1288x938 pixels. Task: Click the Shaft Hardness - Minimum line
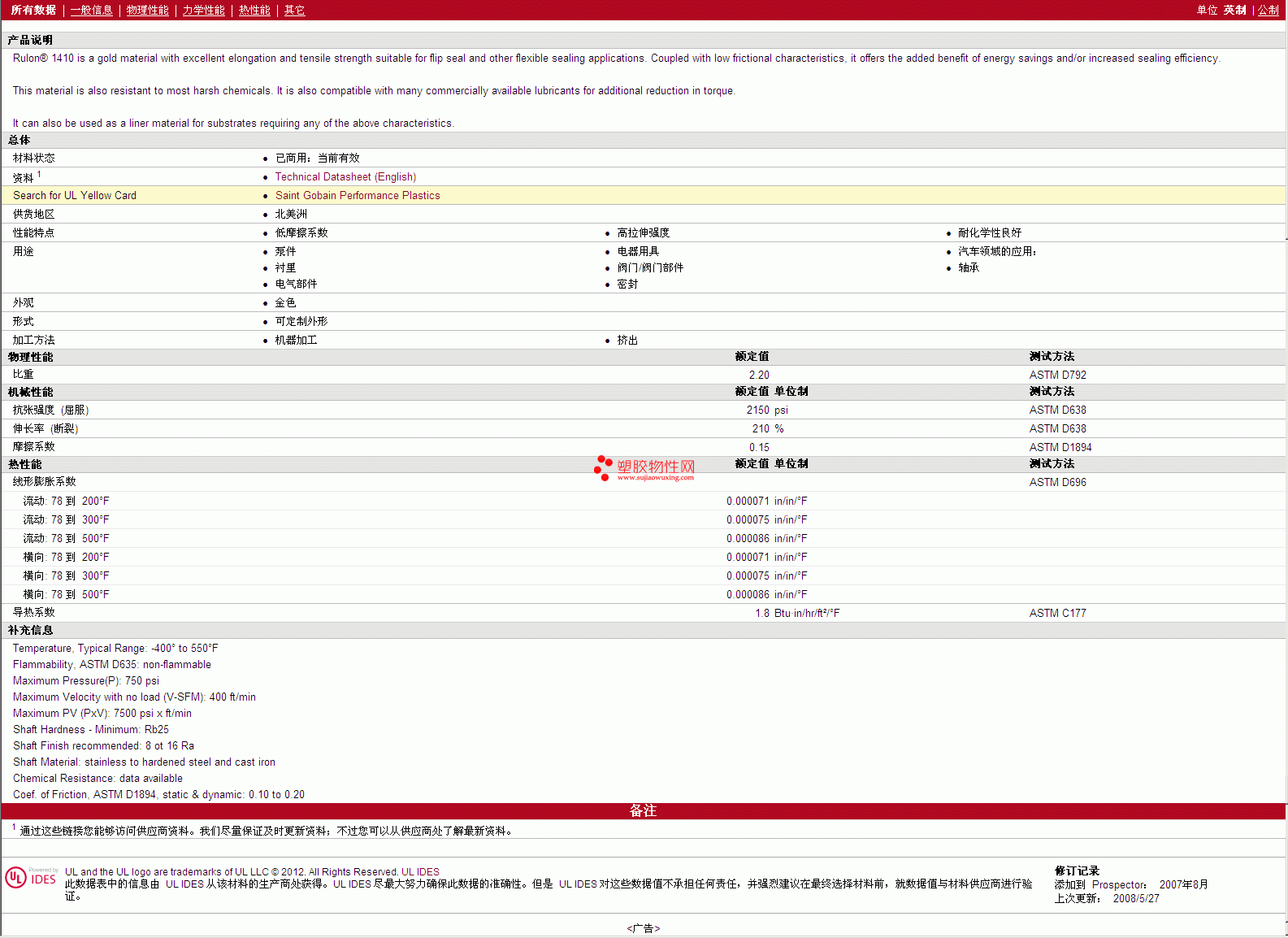91,730
